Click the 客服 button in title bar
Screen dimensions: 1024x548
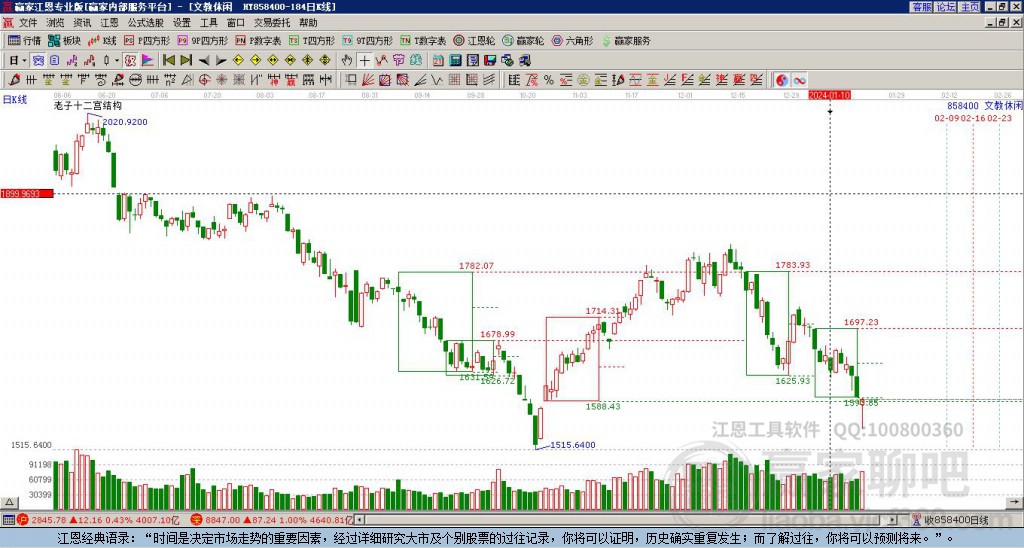(922, 7)
